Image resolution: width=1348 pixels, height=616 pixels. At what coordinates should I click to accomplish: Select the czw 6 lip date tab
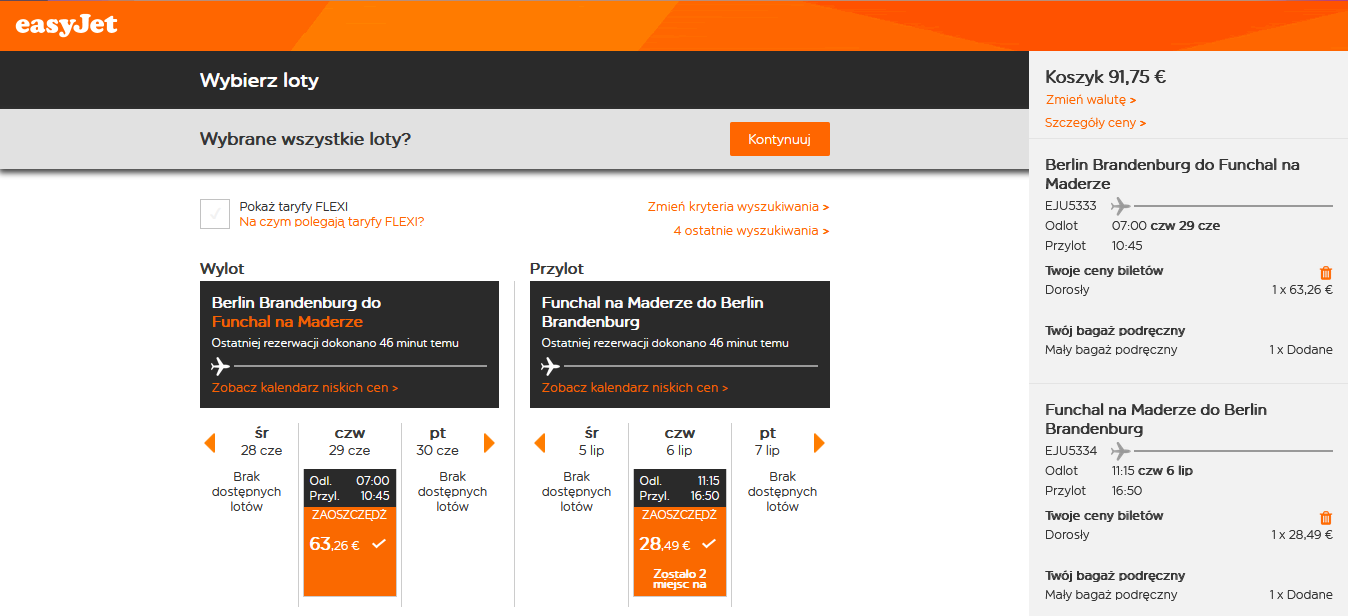680,441
